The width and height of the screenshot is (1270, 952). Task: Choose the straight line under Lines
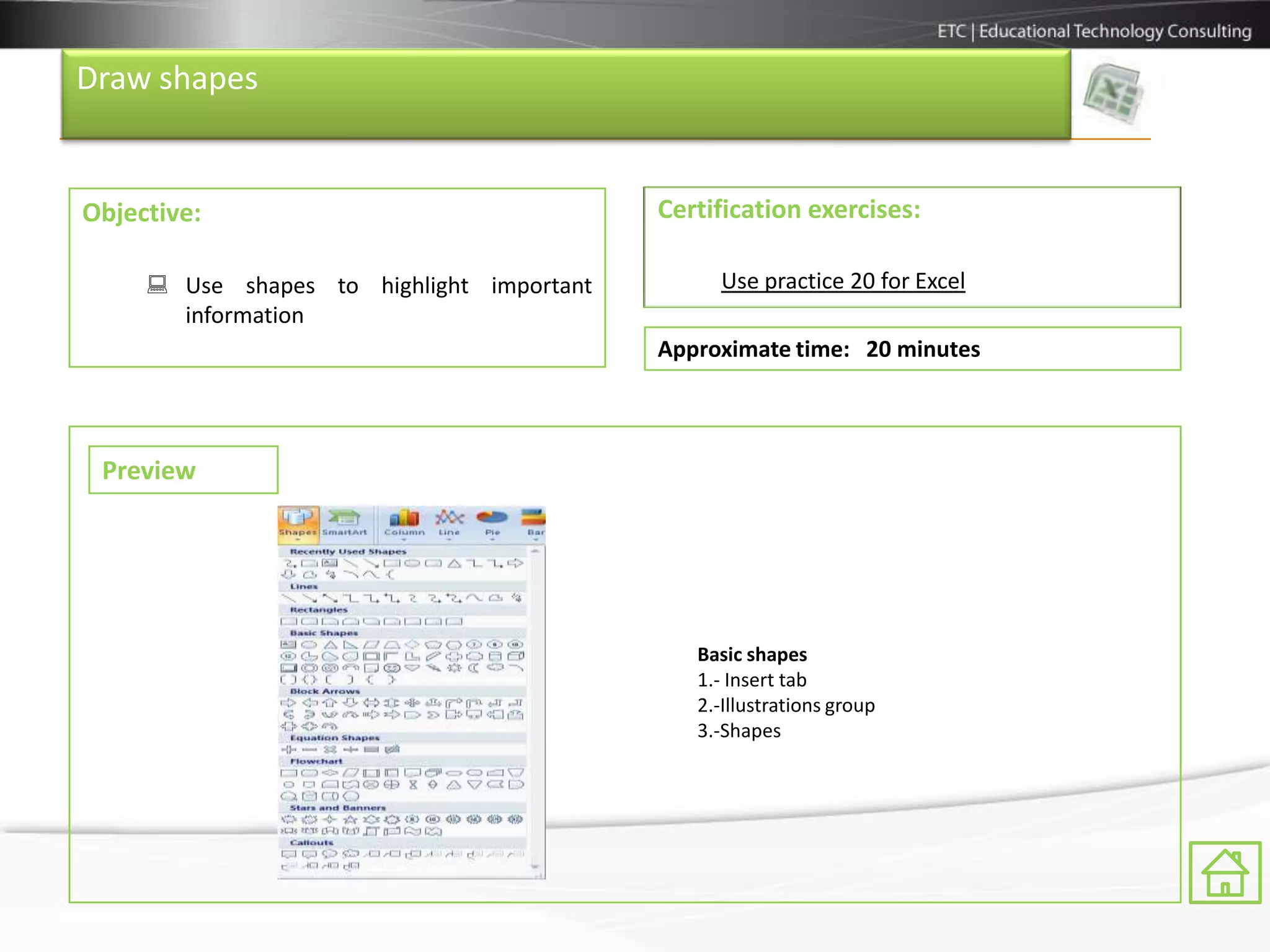[289, 598]
